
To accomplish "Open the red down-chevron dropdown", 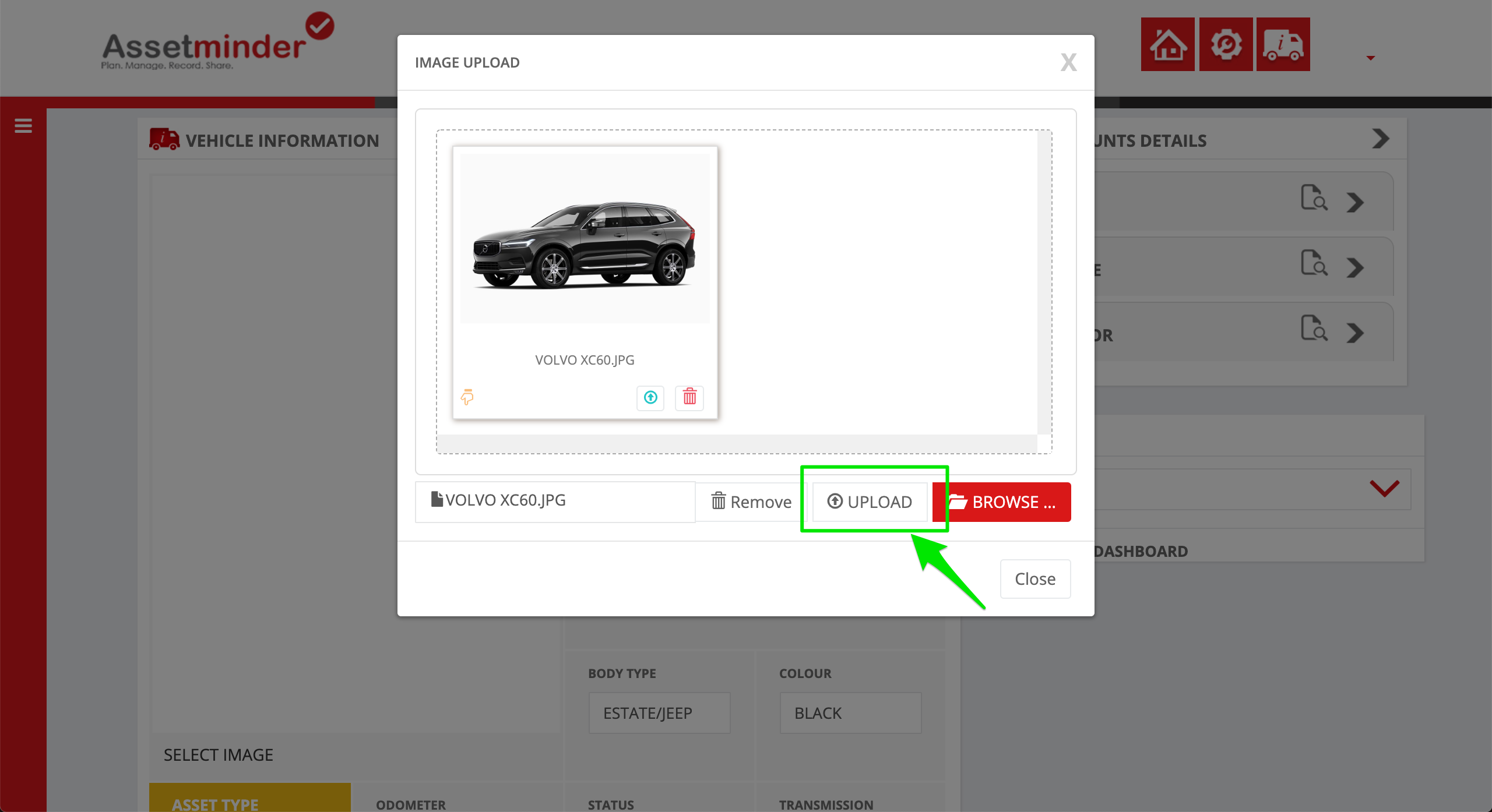I will [1384, 488].
